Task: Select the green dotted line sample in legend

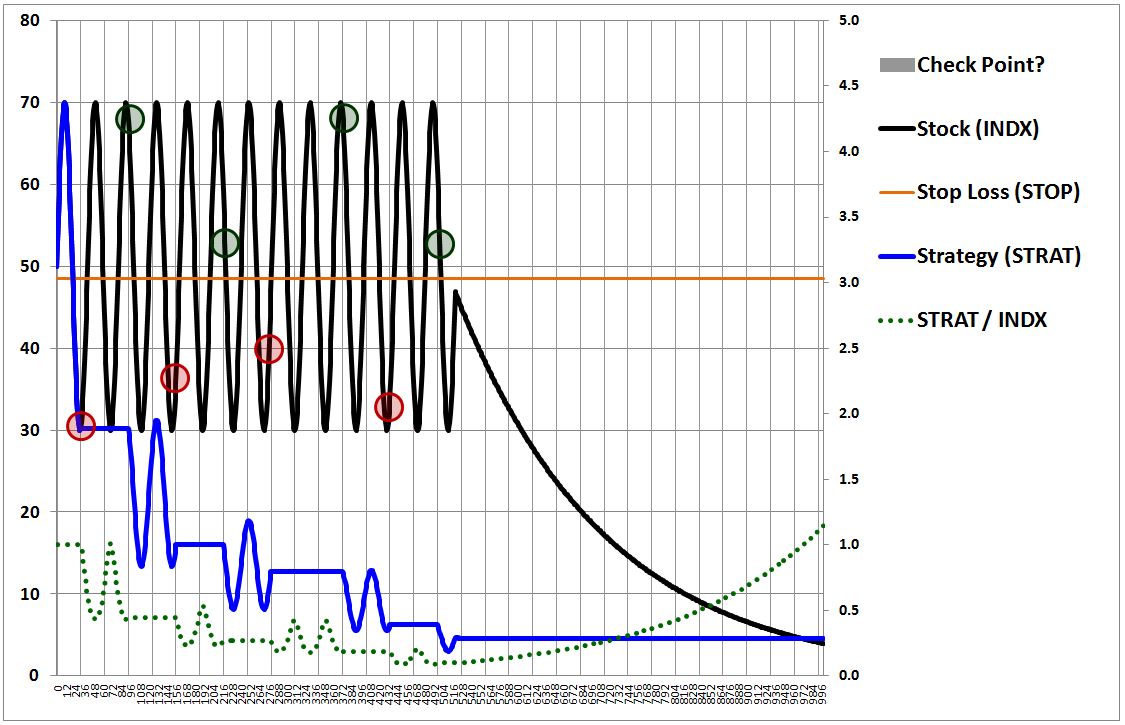Action: 896,320
